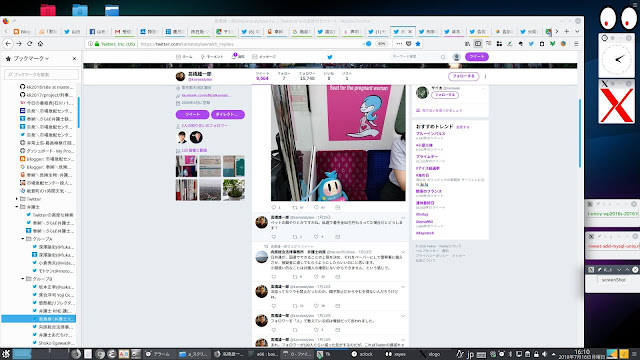
Task: Click the purple Tweet-to button on profile
Action: 192,115
